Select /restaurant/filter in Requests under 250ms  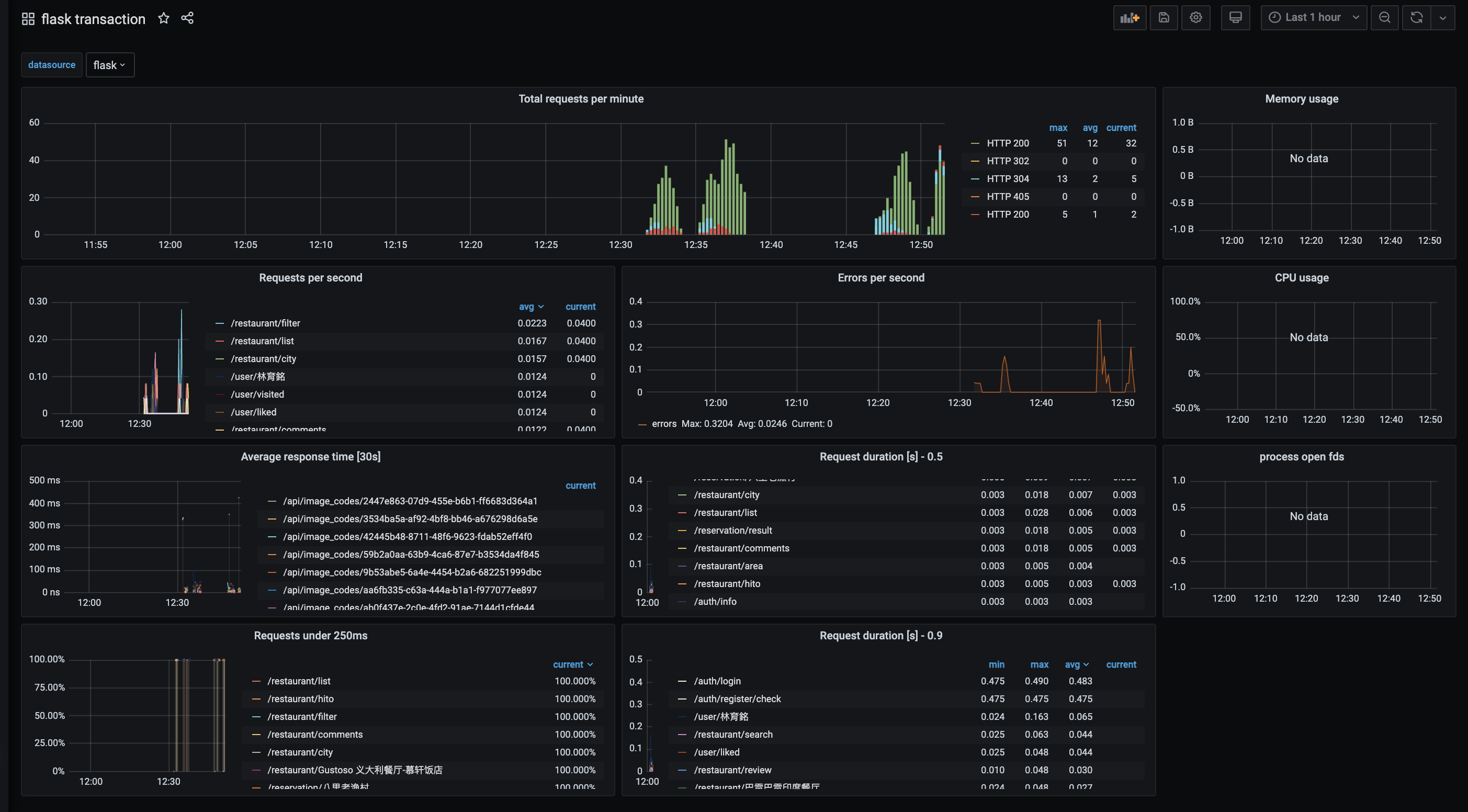coord(301,717)
